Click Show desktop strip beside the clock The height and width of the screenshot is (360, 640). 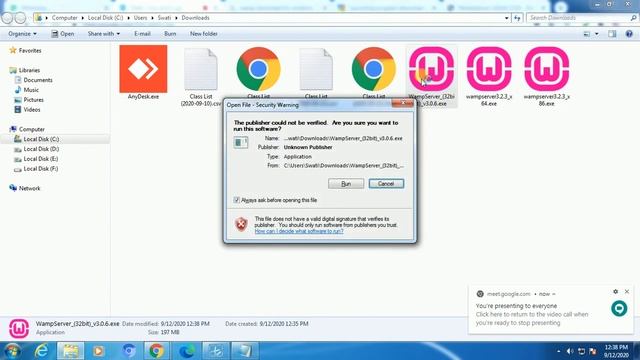tap(637, 351)
